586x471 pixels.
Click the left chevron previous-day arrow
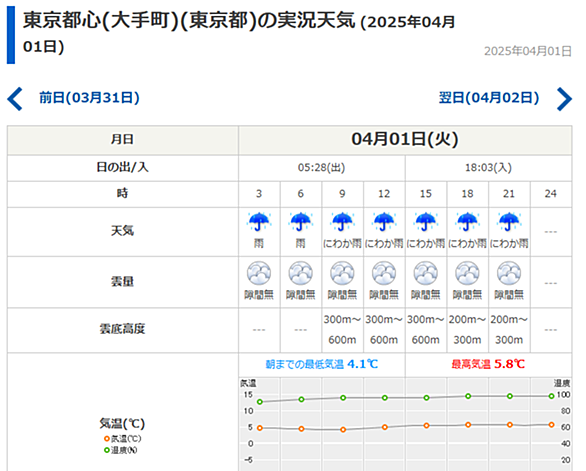tap(15, 99)
